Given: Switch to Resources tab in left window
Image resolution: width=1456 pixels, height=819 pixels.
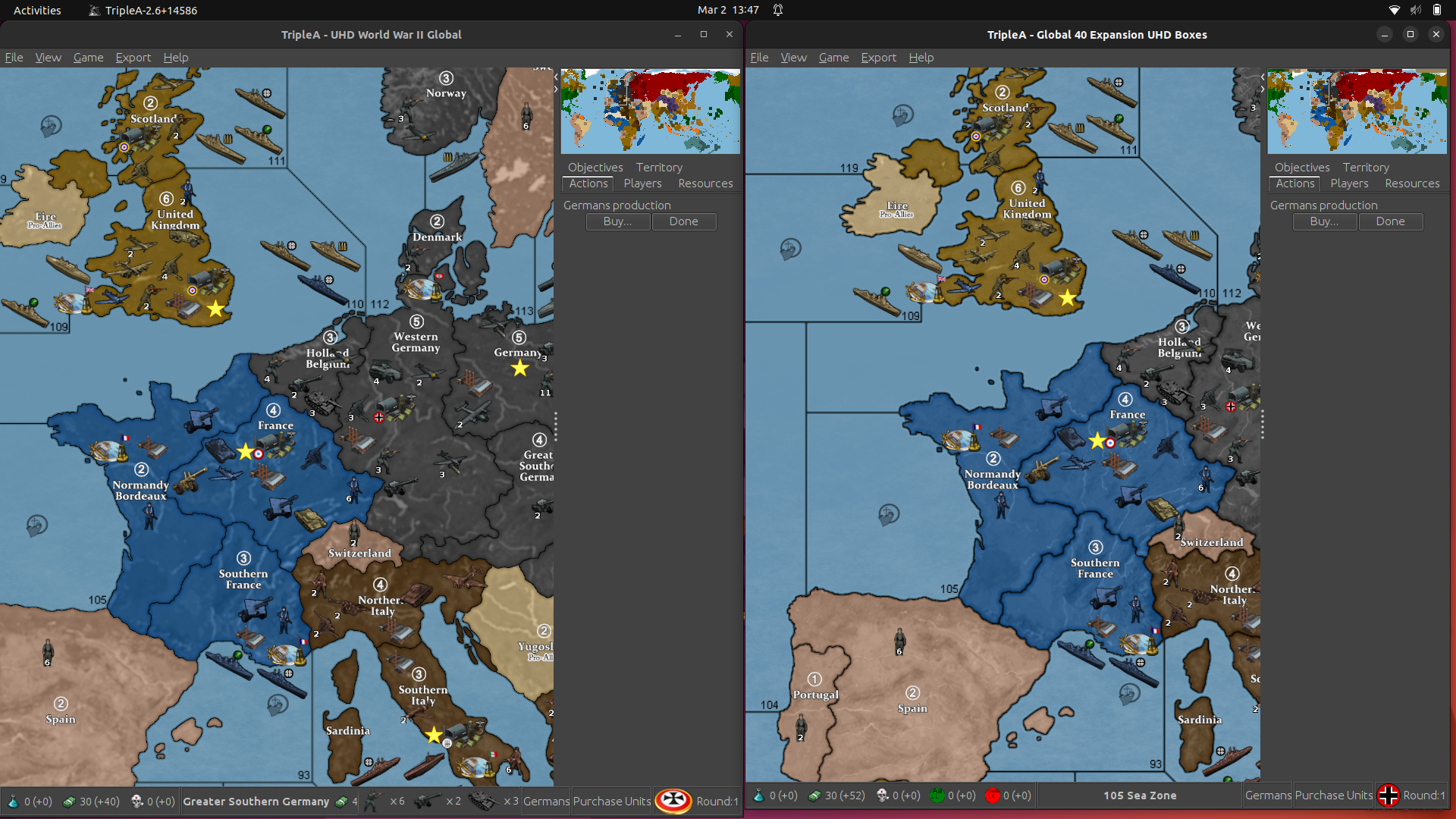Looking at the screenshot, I should [705, 184].
